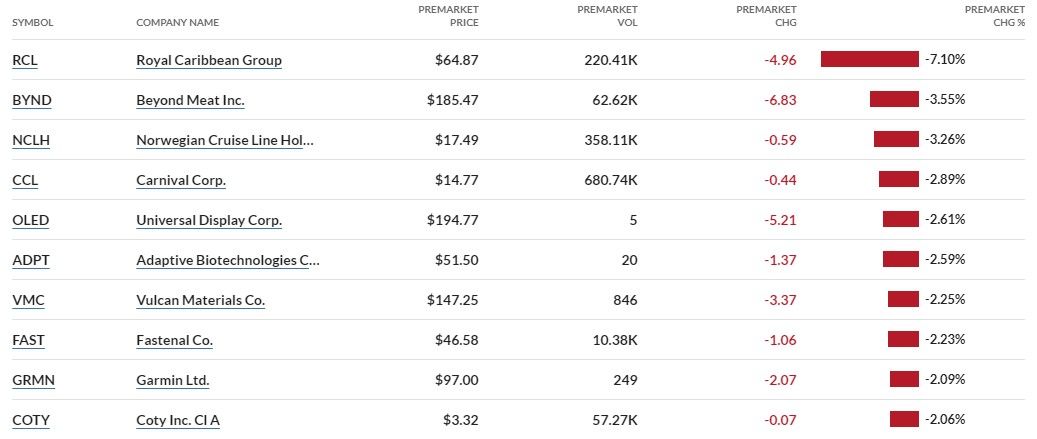Screen dimensions: 1037x439
Task: Open the OLED ticker link
Action: coord(30,220)
